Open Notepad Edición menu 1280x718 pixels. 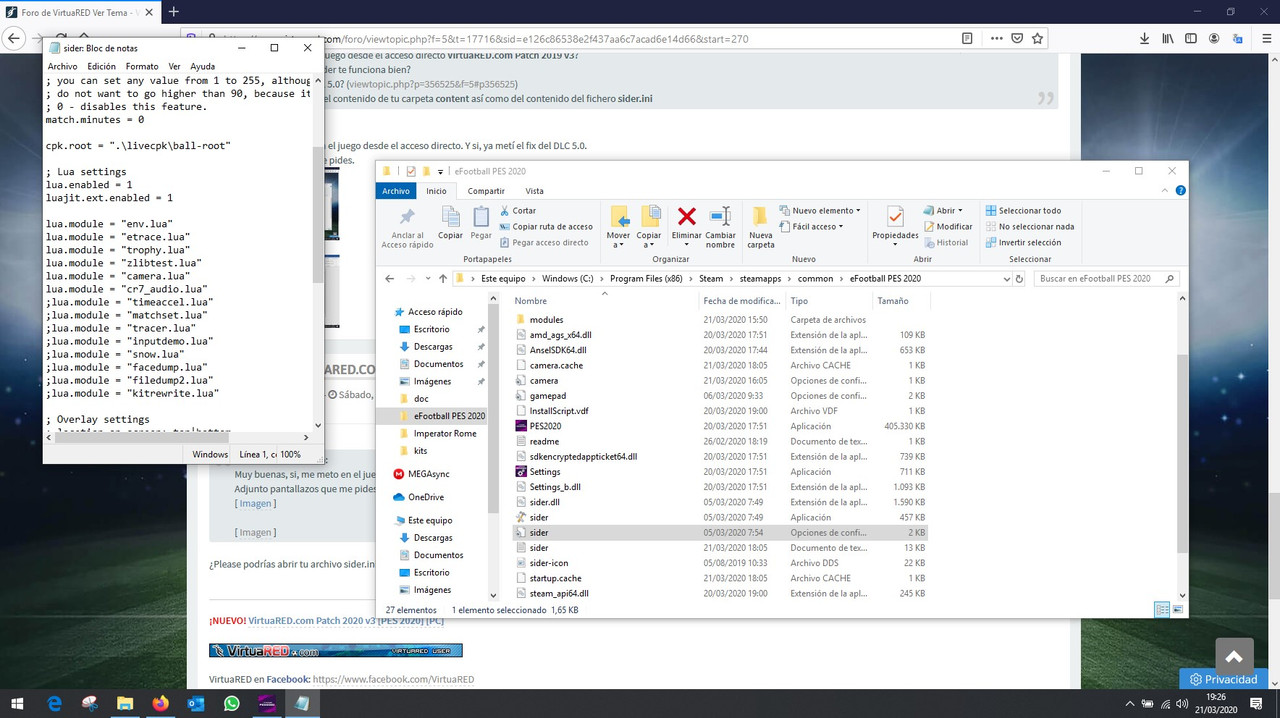point(101,67)
